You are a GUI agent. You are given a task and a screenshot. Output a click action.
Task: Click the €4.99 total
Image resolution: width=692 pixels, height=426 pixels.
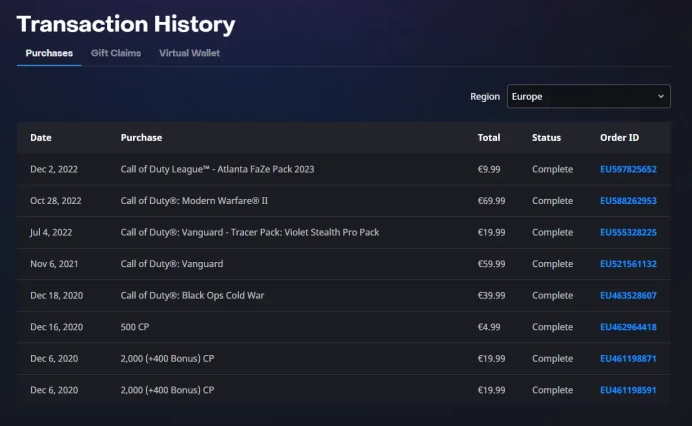489,327
